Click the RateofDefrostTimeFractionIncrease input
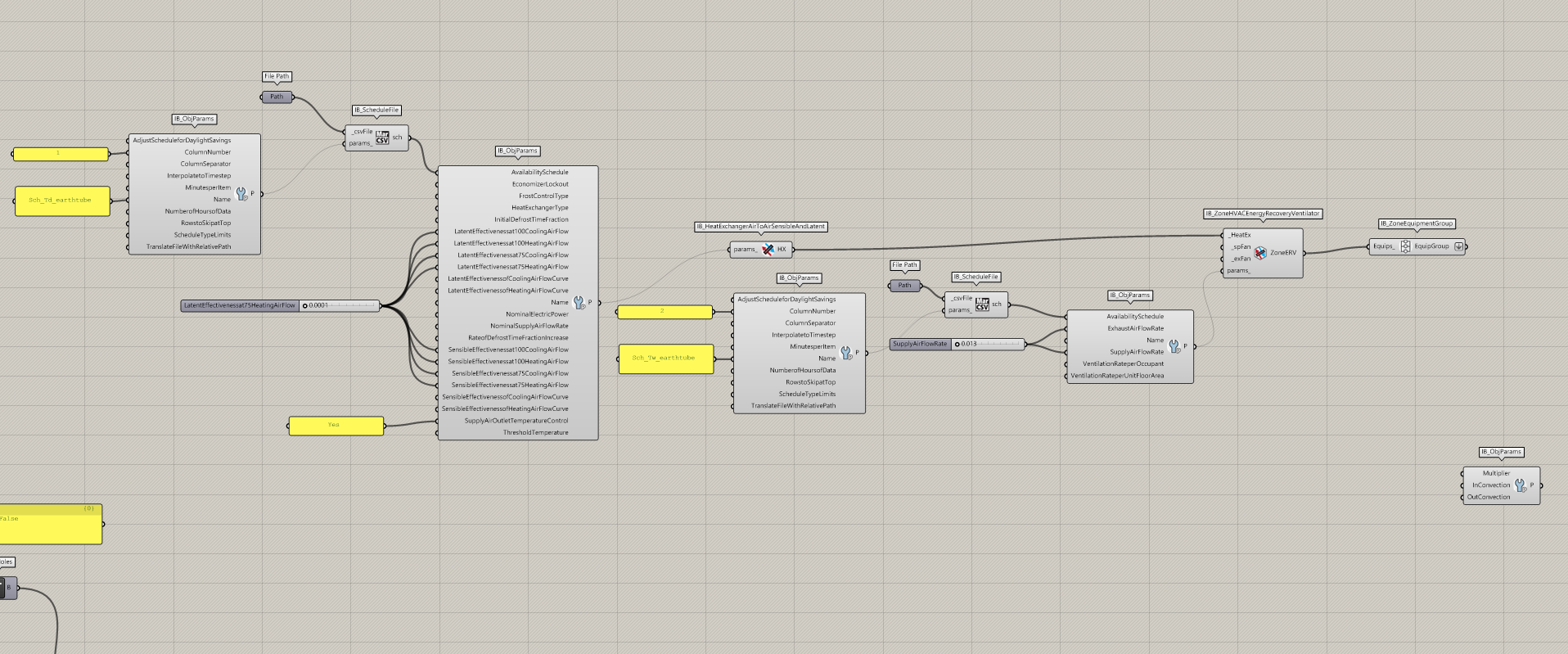The height and width of the screenshot is (654, 1568). coord(518,338)
